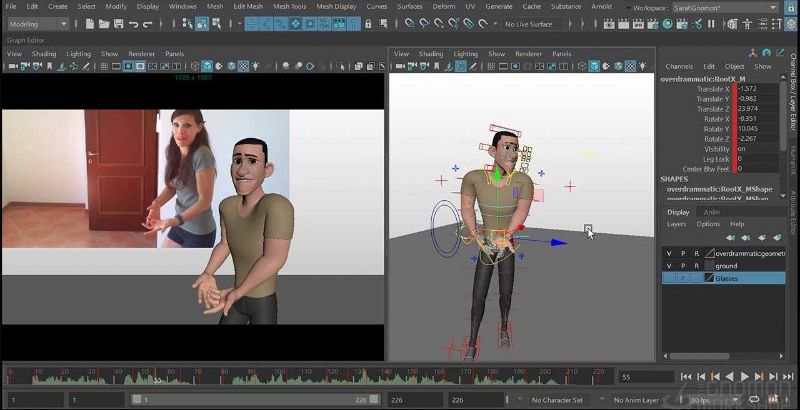Click the Snap to curves magnet icon
Screen dimensions: 800x410
[424, 24]
